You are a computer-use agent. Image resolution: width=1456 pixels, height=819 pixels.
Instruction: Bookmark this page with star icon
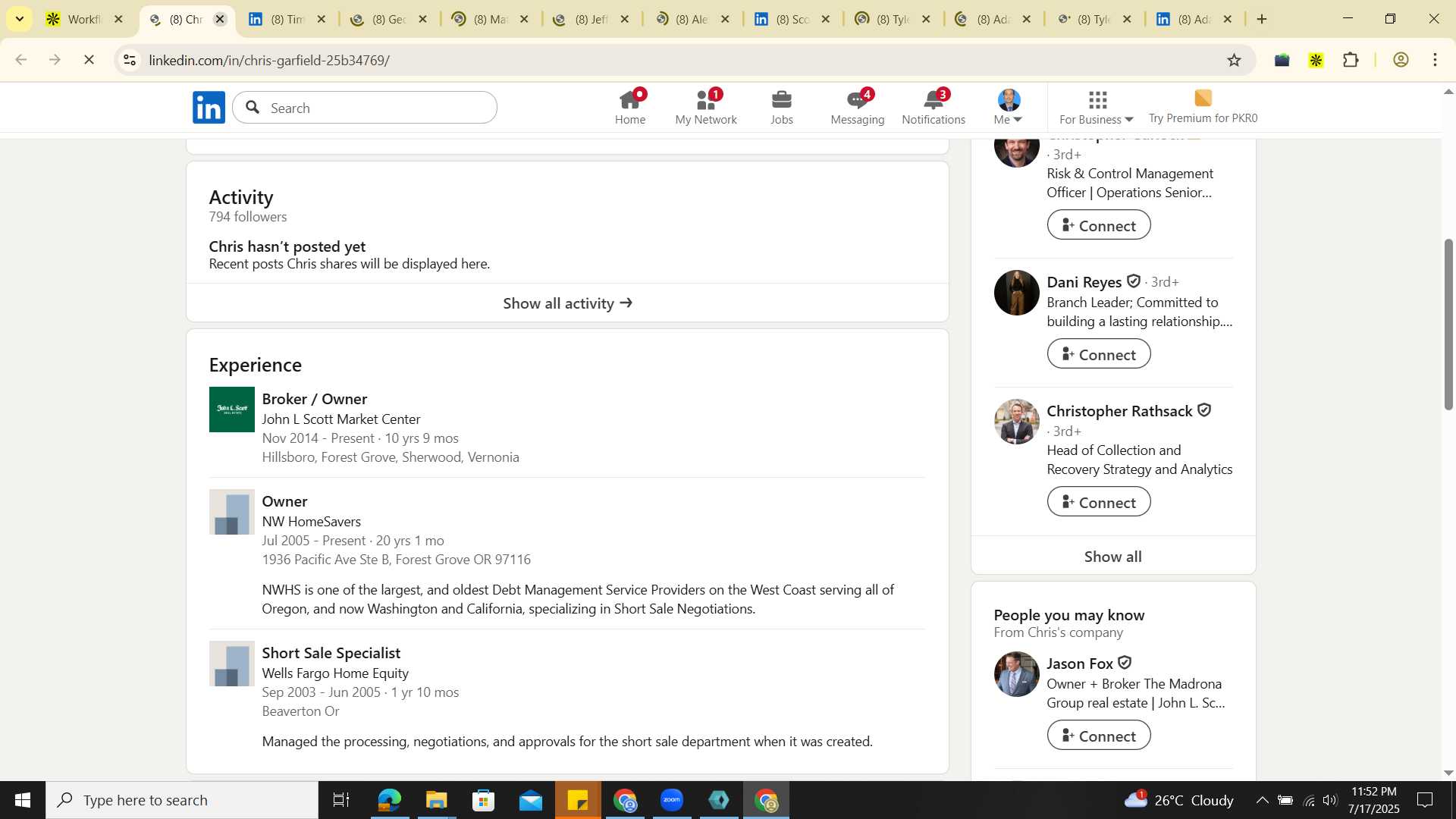1234,60
